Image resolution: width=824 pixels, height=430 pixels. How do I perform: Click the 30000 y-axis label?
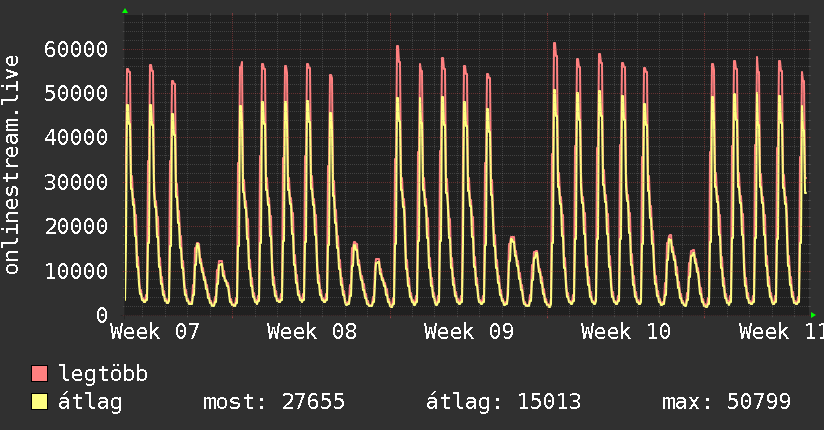point(76,182)
